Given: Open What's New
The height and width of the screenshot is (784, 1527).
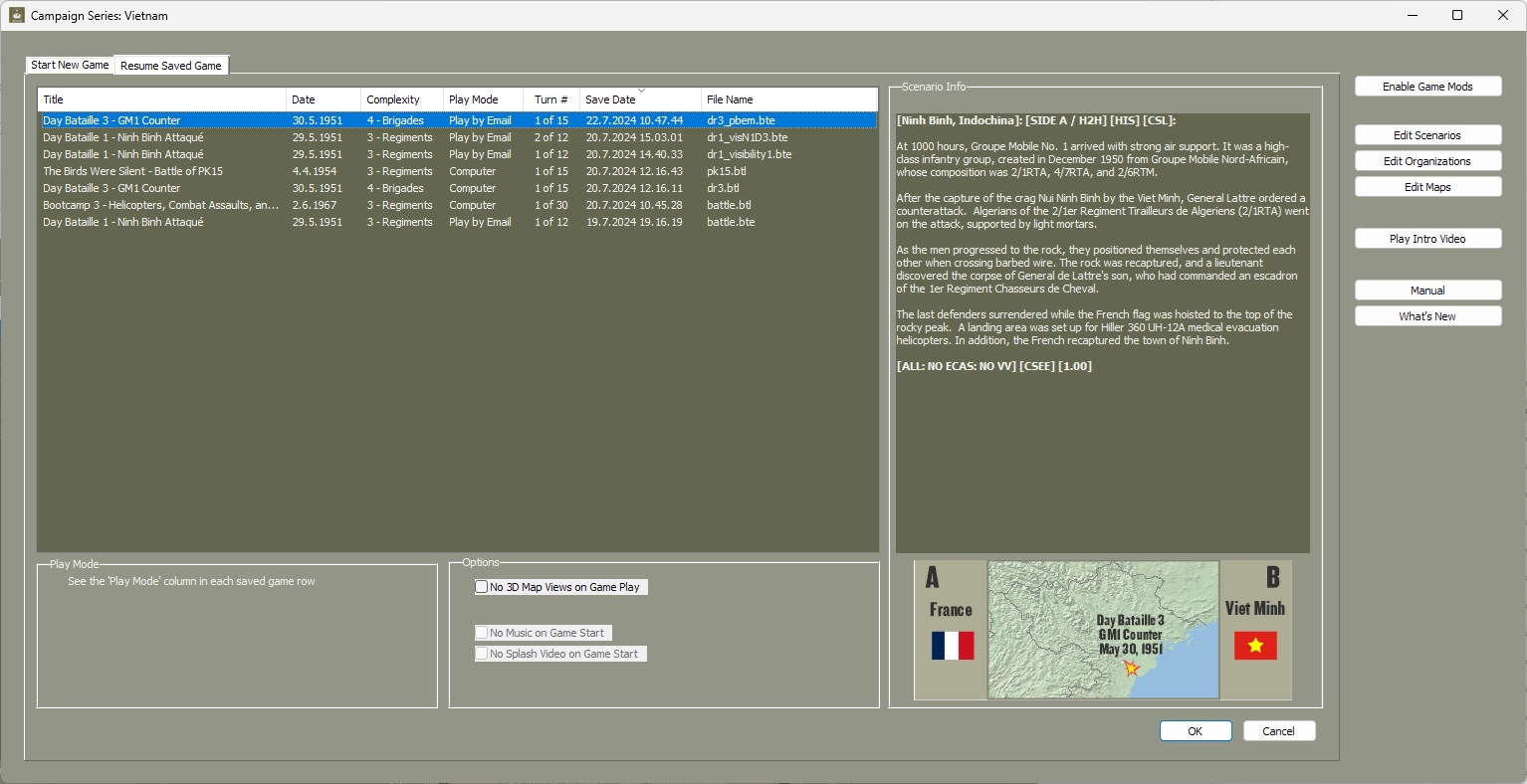Looking at the screenshot, I should pos(1427,316).
